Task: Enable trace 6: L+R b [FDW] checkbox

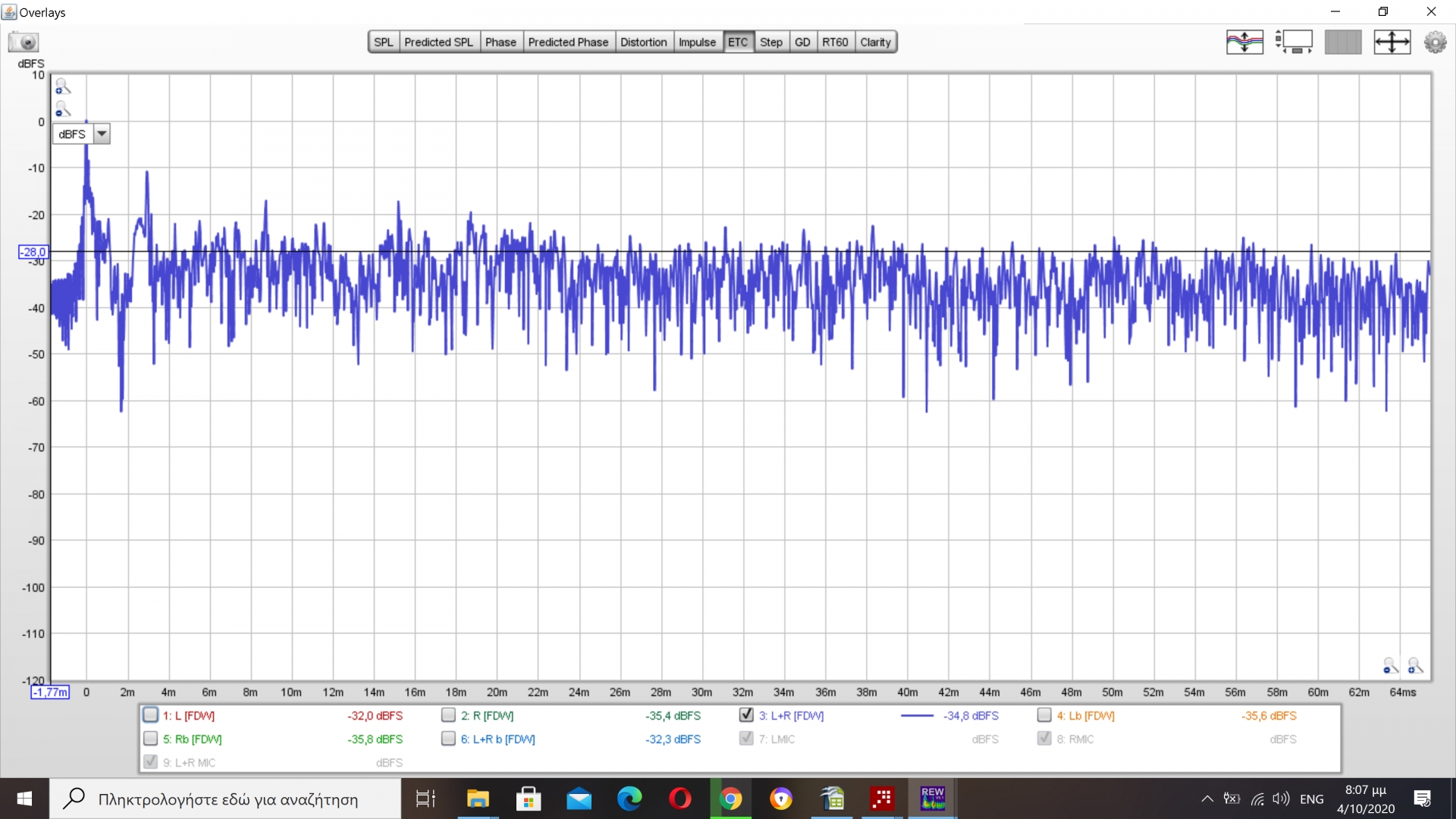Action: coord(448,739)
